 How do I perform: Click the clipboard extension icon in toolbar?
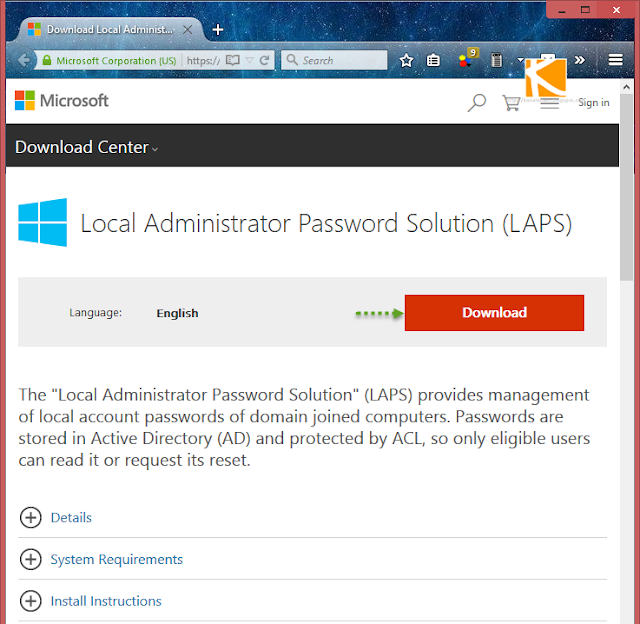click(496, 60)
